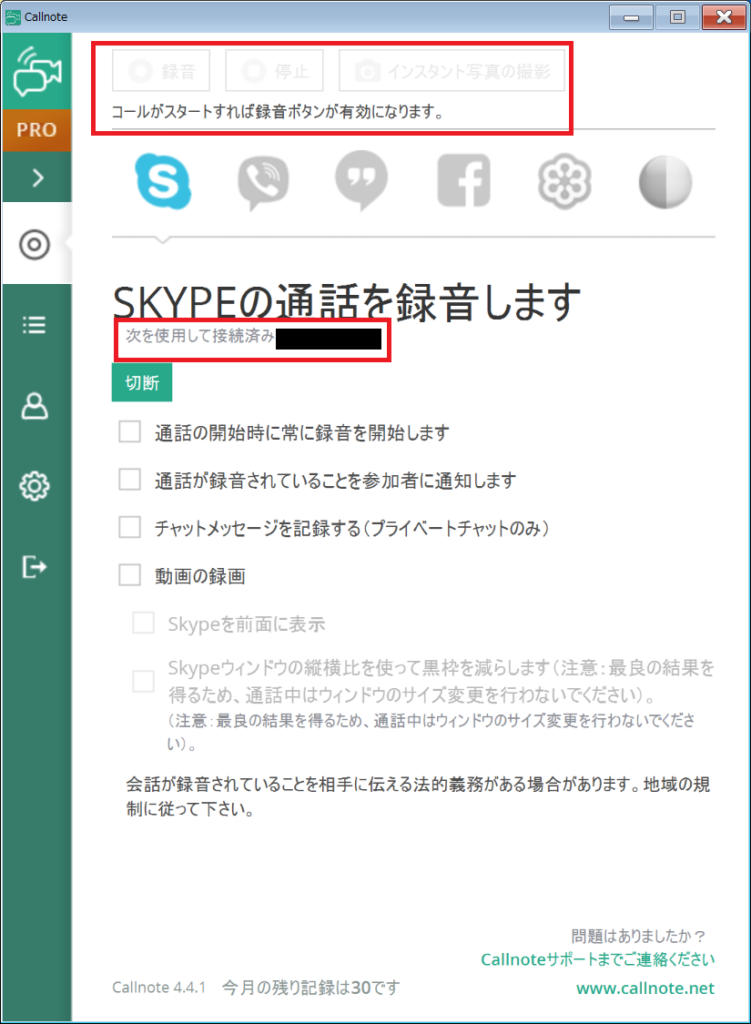Click the 停止 stop button
This screenshot has height=1024, width=751.
click(274, 71)
